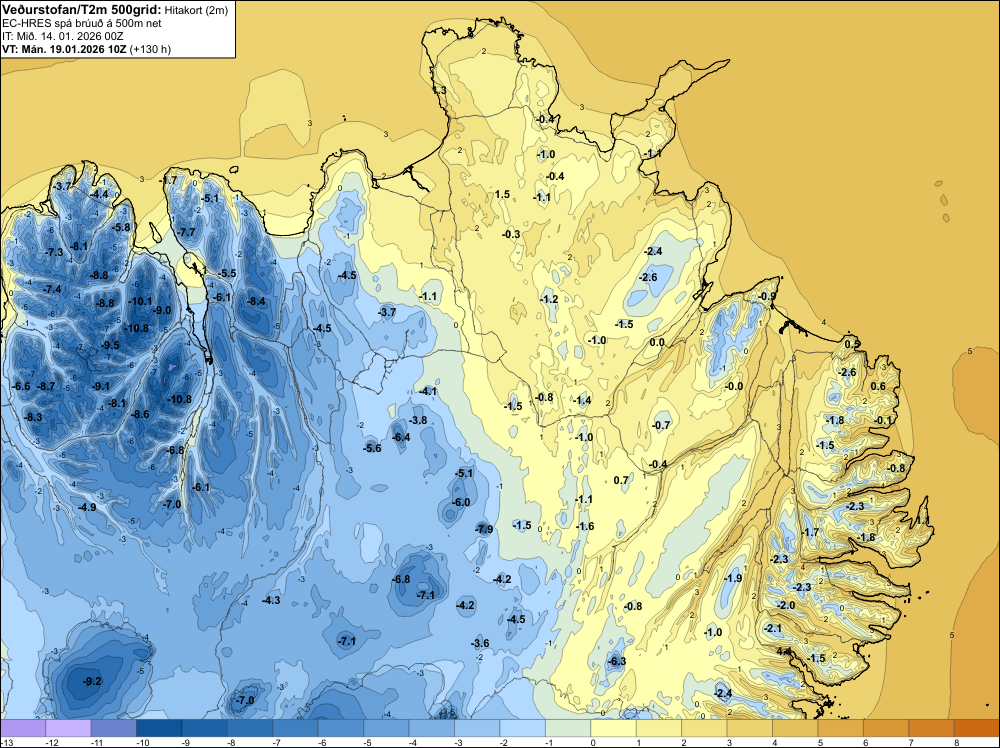Select the '-4.1' temperature value

coord(427,391)
